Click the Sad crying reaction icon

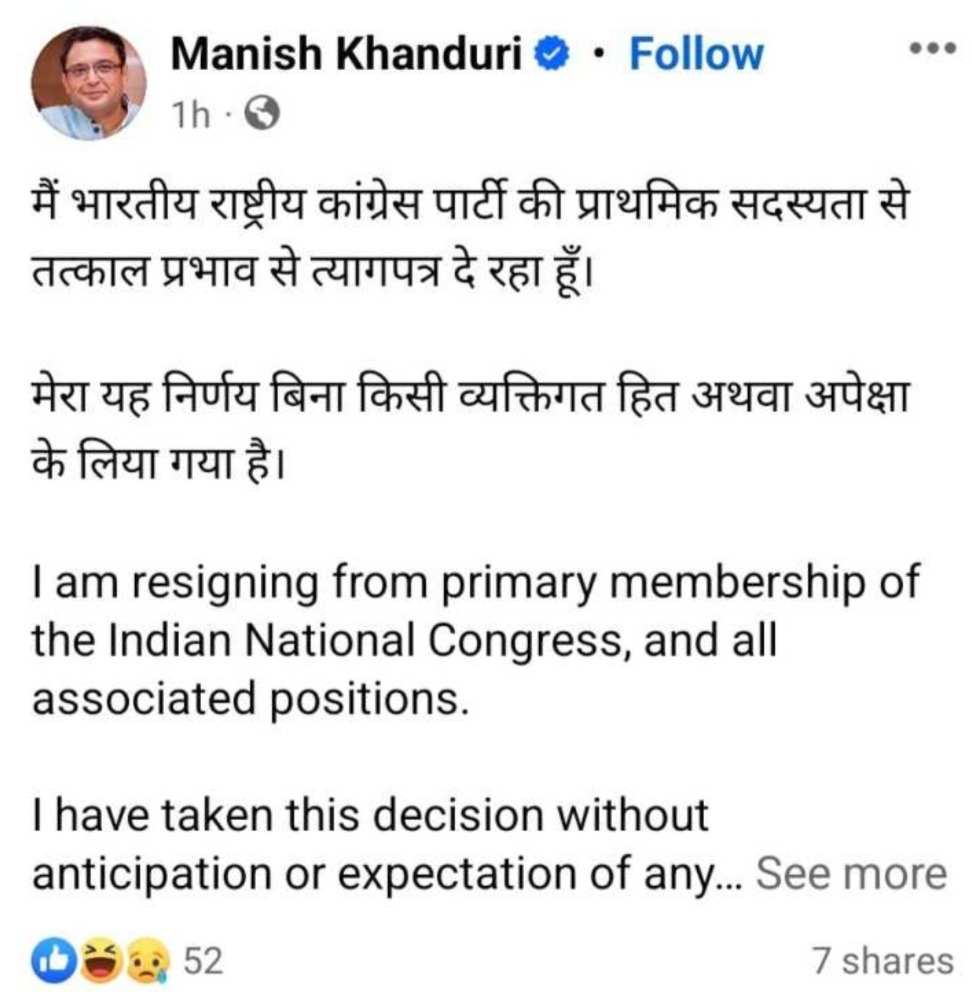point(150,961)
